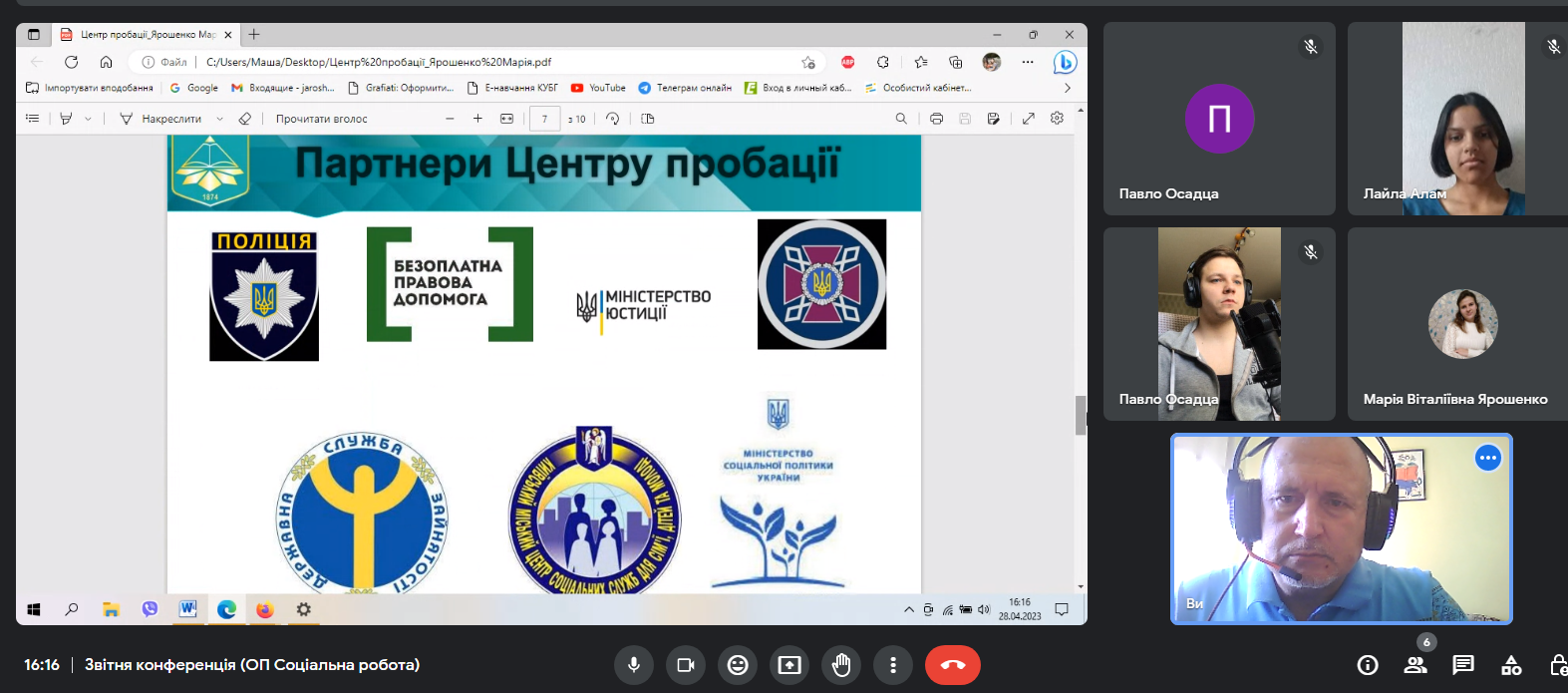Click the red leave call button
This screenshot has height=693, width=1568.
click(x=953, y=665)
